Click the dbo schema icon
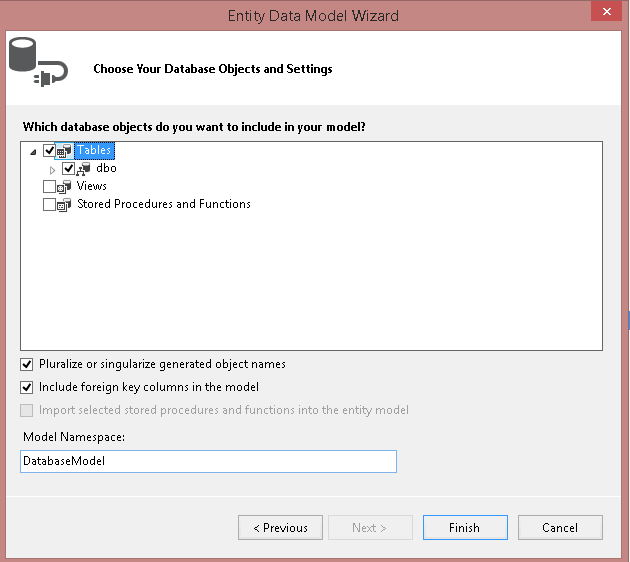The width and height of the screenshot is (630, 562). (84, 169)
